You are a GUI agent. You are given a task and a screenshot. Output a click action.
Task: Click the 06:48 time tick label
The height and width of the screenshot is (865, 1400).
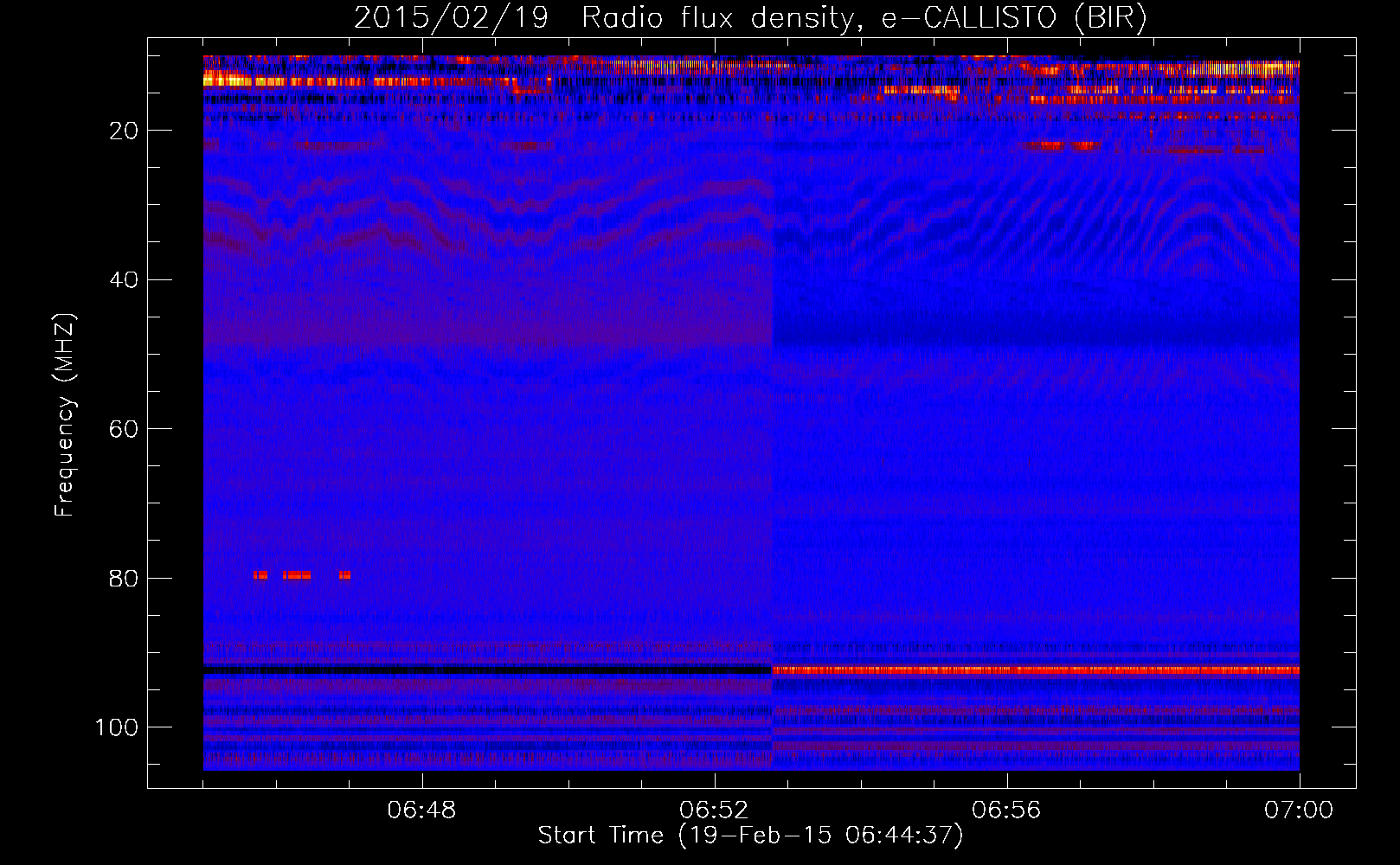coord(421,811)
